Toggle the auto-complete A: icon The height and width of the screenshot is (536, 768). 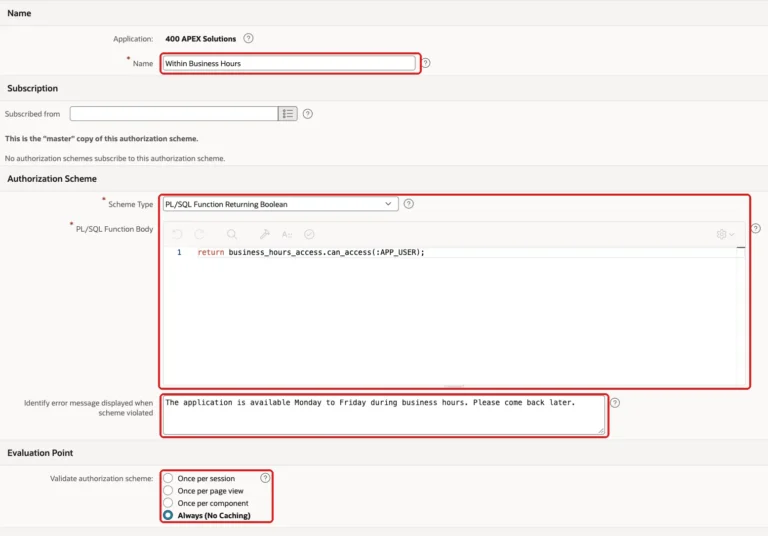pyautogui.click(x=287, y=234)
